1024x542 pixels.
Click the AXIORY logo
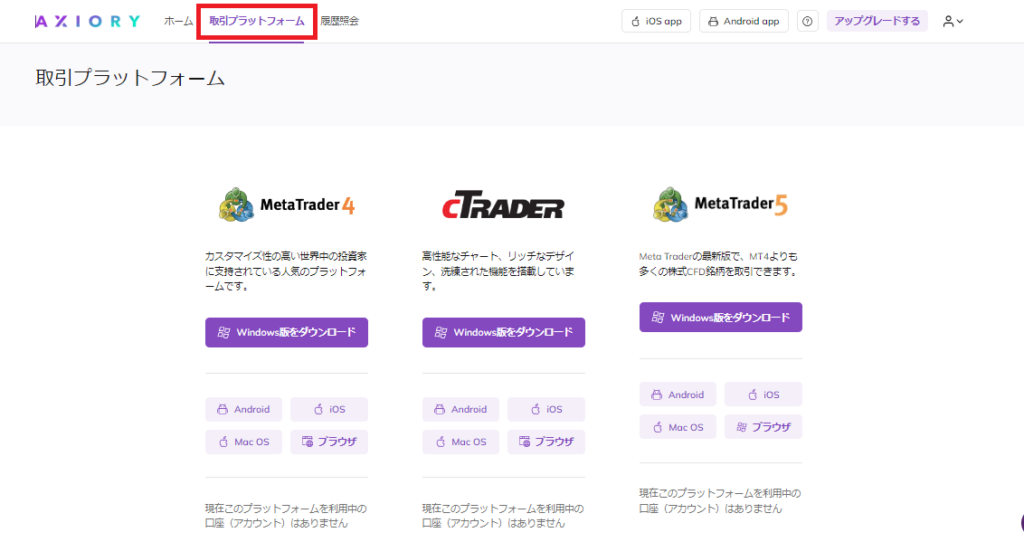(88, 21)
